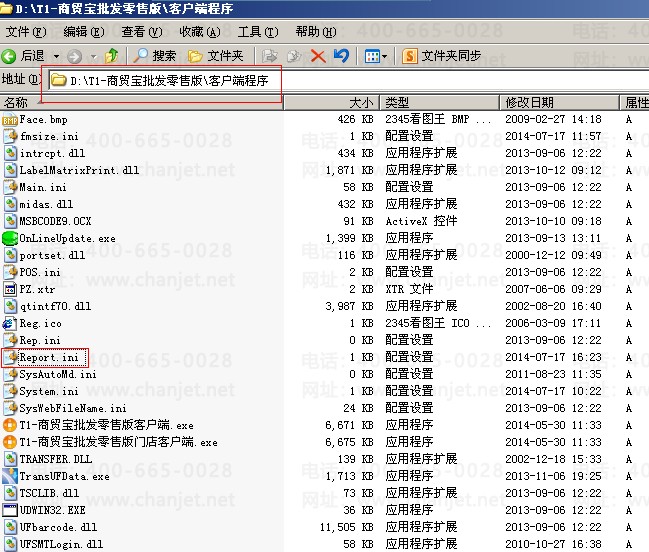This screenshot has width=649, height=552.
Task: Go up one folder level
Action: [x=112, y=56]
